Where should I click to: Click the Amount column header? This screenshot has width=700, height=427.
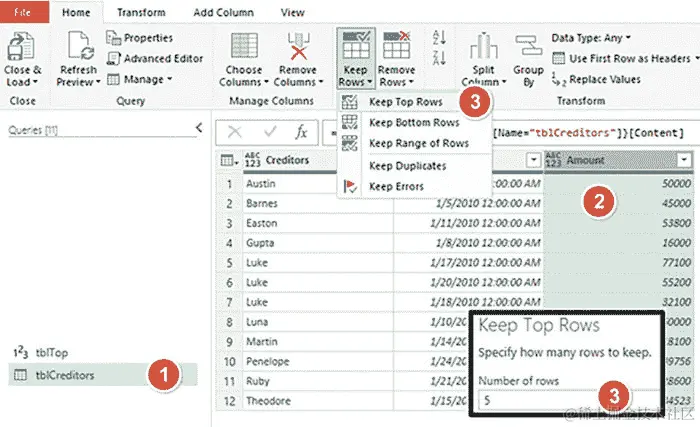pyautogui.click(x=619, y=160)
